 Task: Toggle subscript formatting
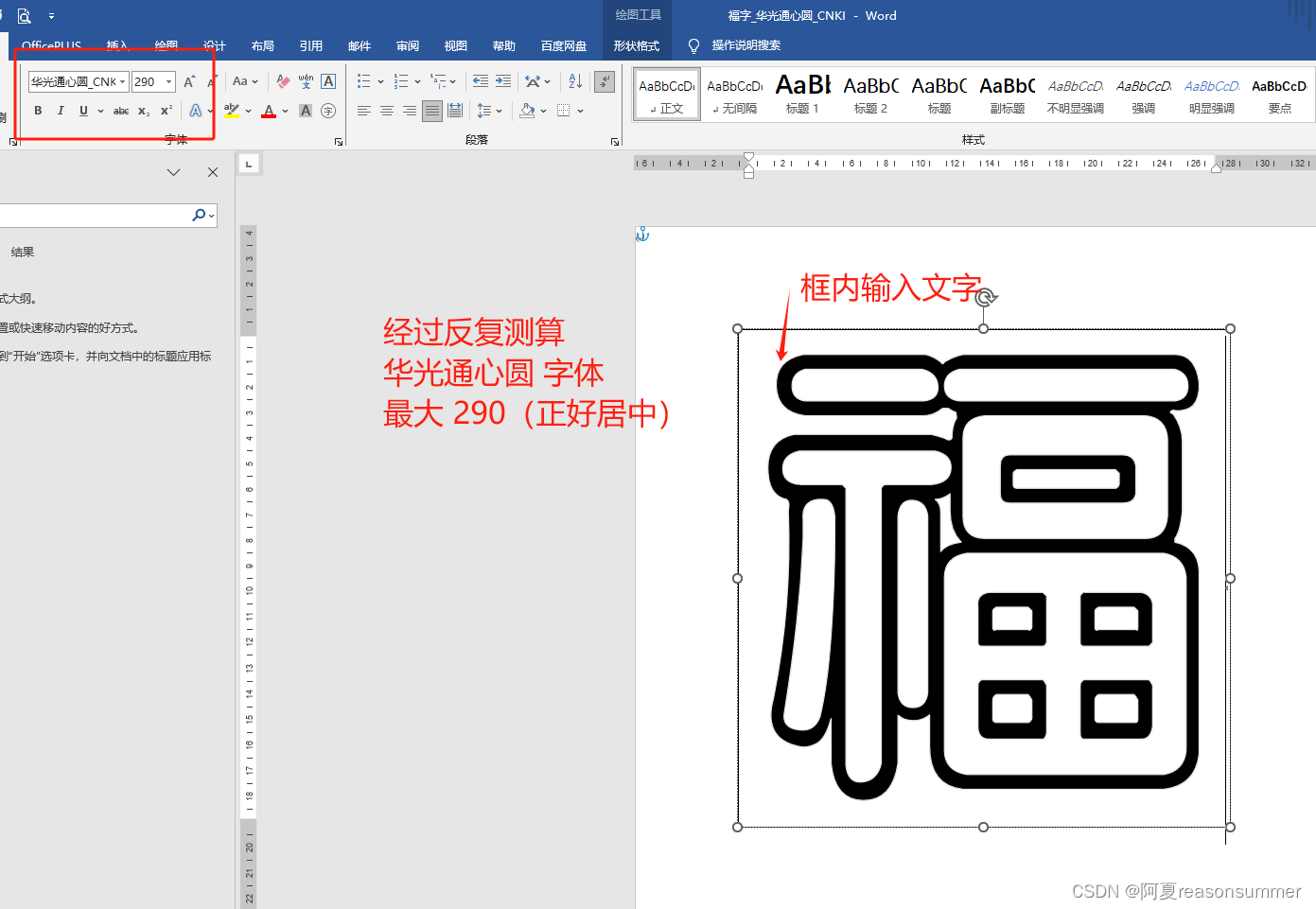pyautogui.click(x=144, y=111)
